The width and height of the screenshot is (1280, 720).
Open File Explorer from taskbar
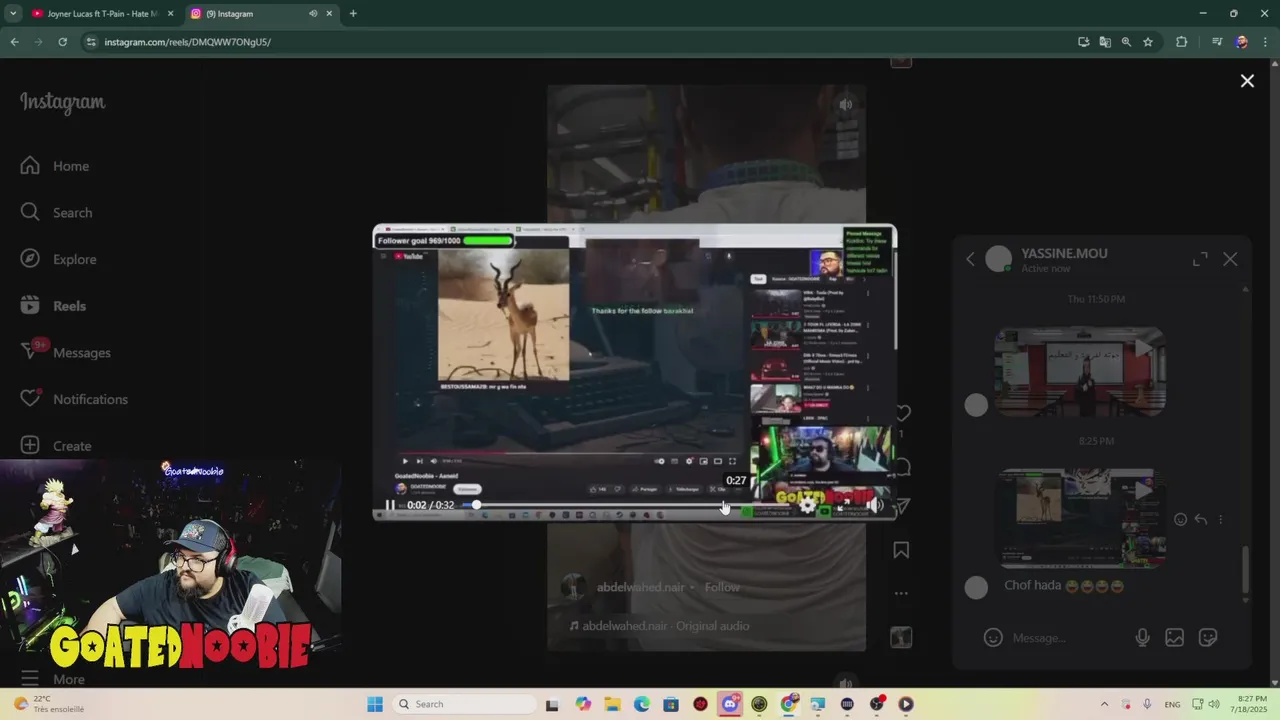pyautogui.click(x=612, y=704)
